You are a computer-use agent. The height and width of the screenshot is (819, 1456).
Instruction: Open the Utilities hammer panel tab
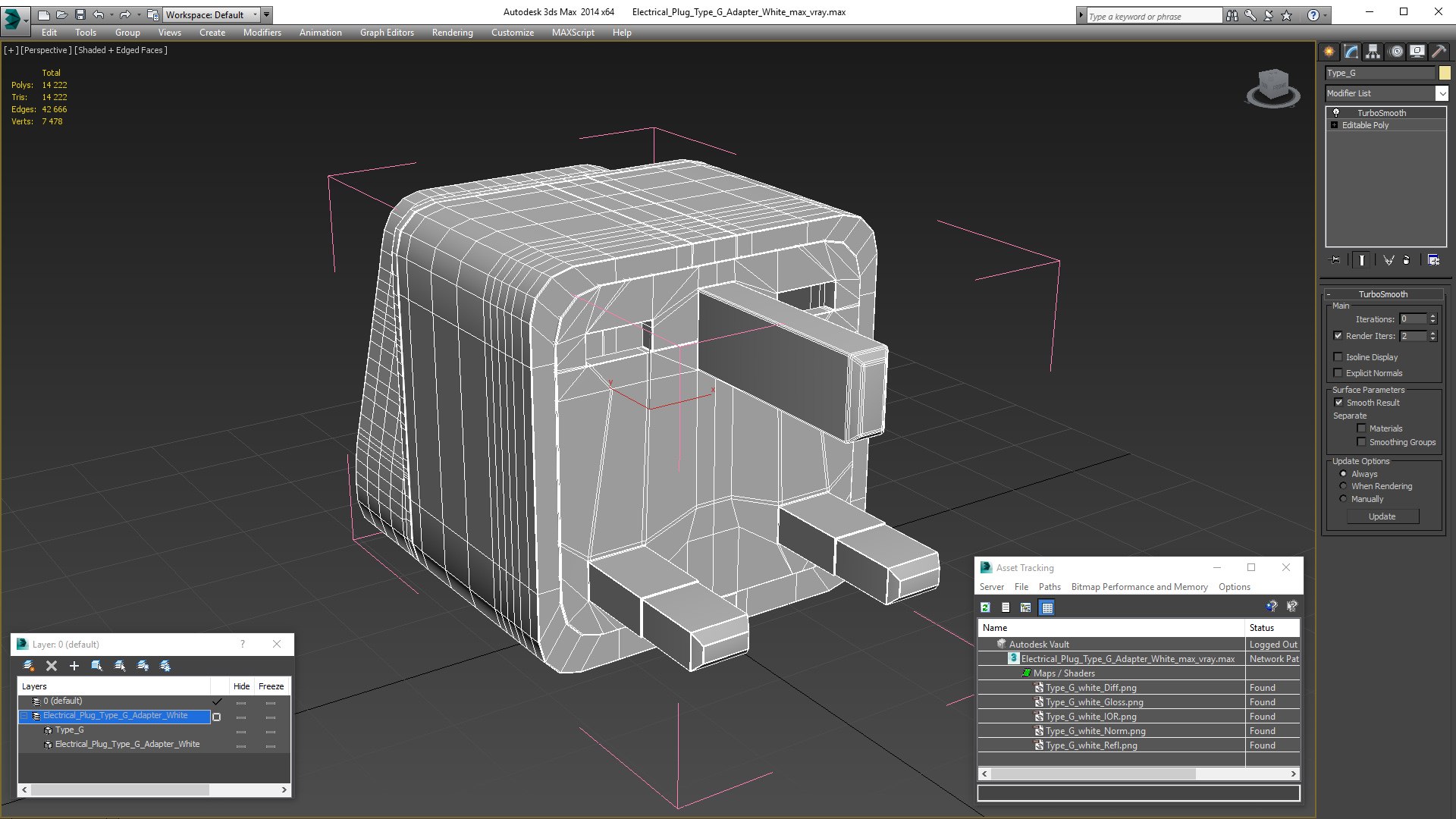pos(1439,52)
